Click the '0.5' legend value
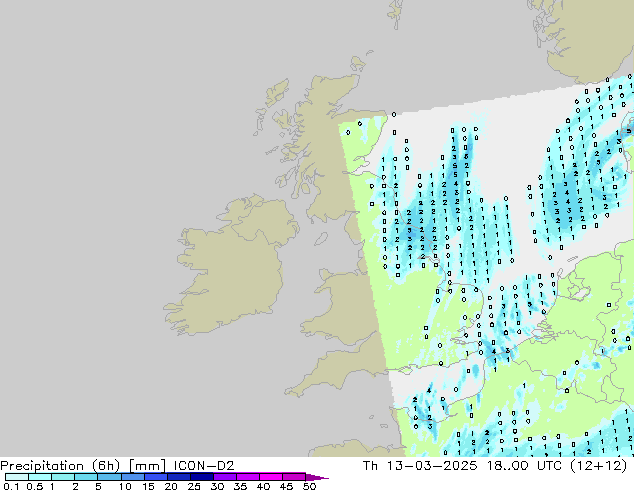This screenshot has height=490, width=634. (35, 486)
